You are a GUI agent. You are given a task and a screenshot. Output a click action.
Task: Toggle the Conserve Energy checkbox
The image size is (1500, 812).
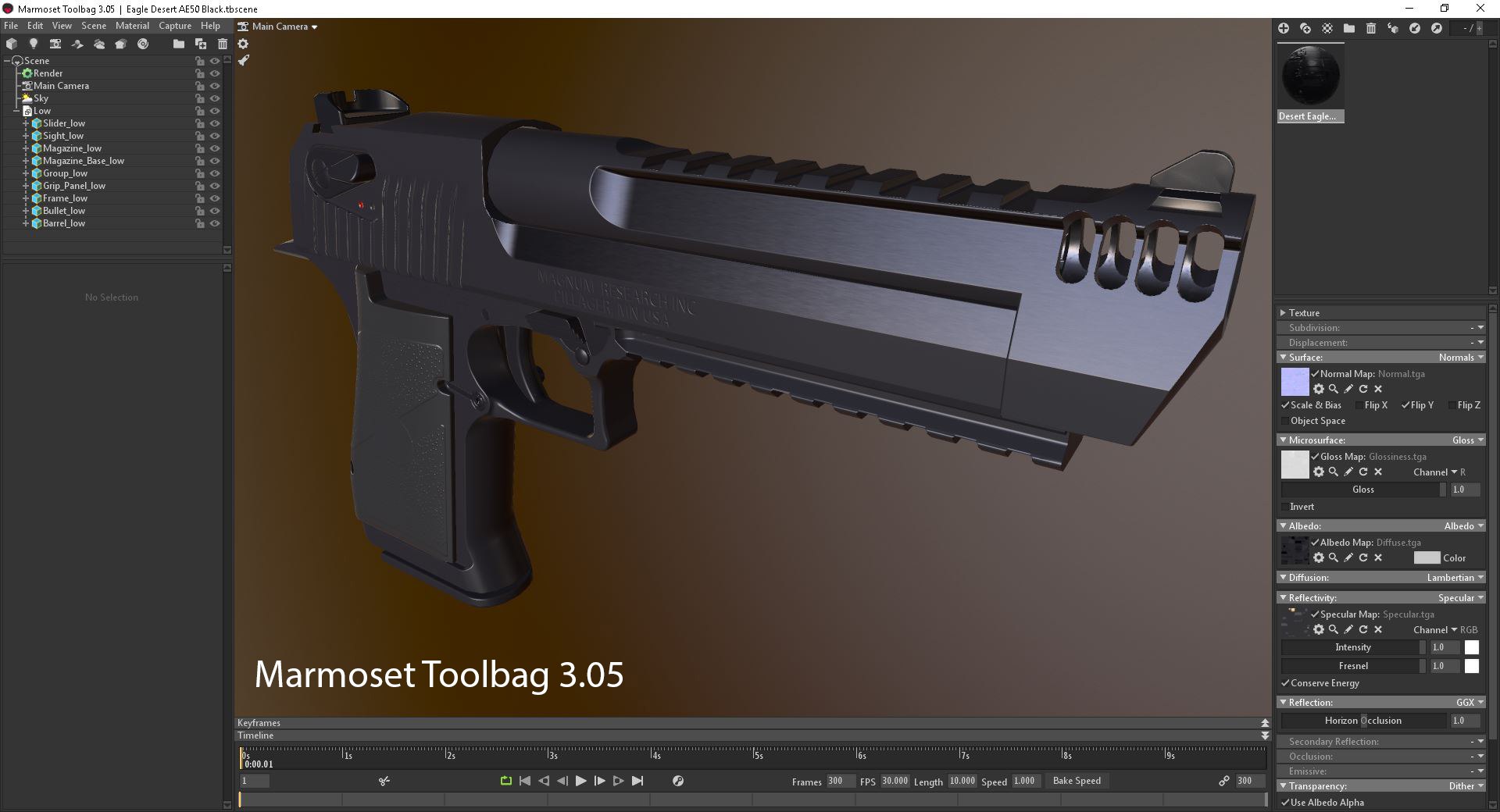click(1284, 683)
